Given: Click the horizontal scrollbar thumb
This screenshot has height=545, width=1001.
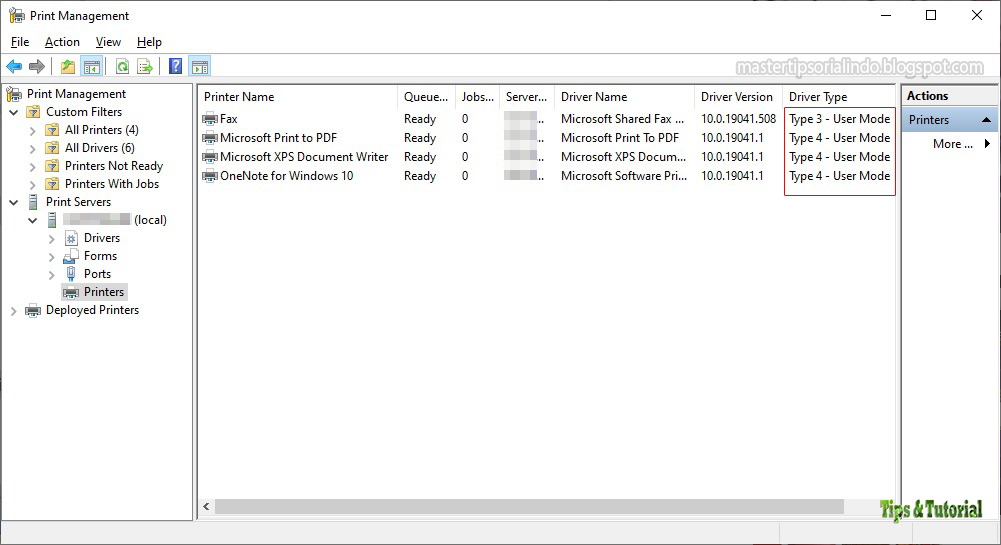Looking at the screenshot, I should coord(529,507).
